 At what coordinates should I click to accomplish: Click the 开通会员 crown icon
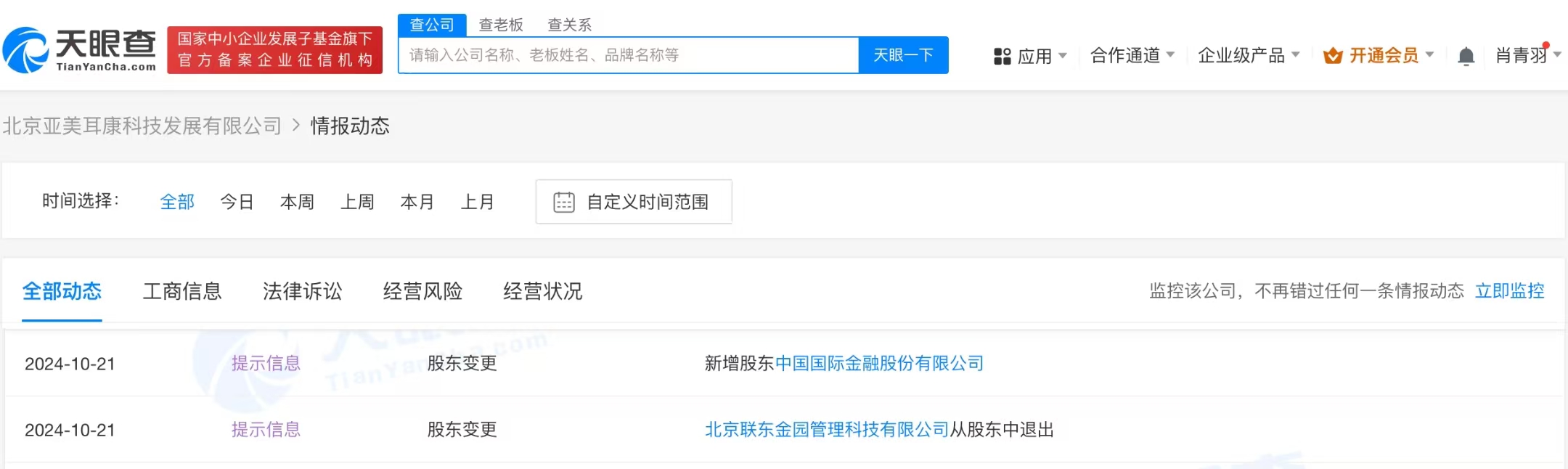coord(1332,56)
